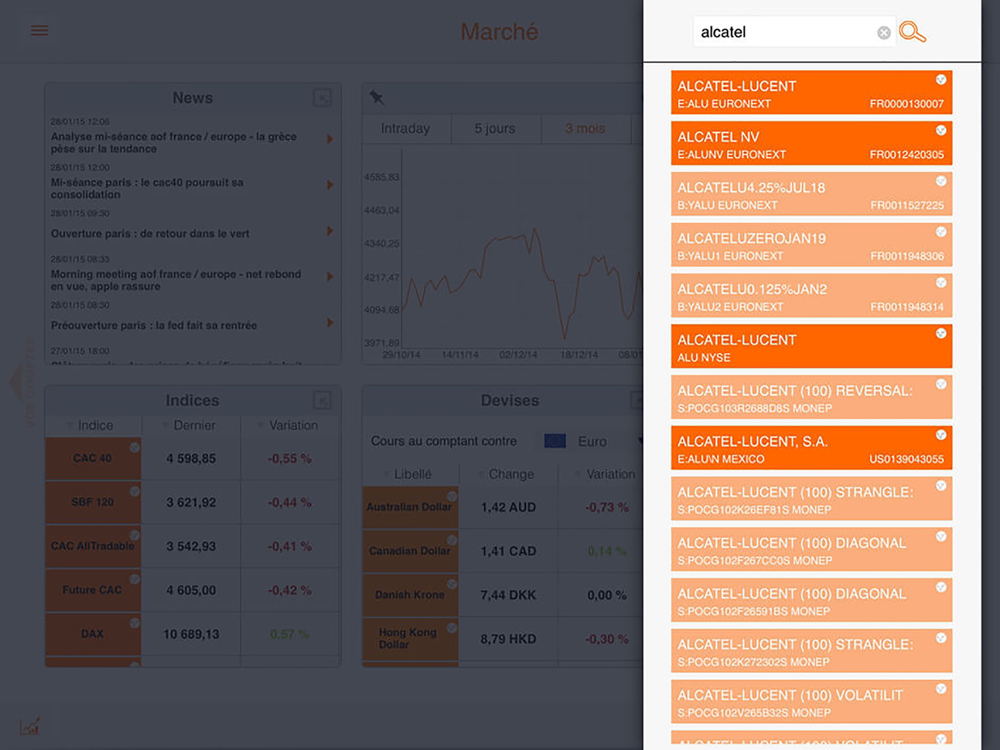This screenshot has width=1000, height=750.
Task: Toggle check mark on ALCATEL-LUCENT NYSE result
Action: 941,334
